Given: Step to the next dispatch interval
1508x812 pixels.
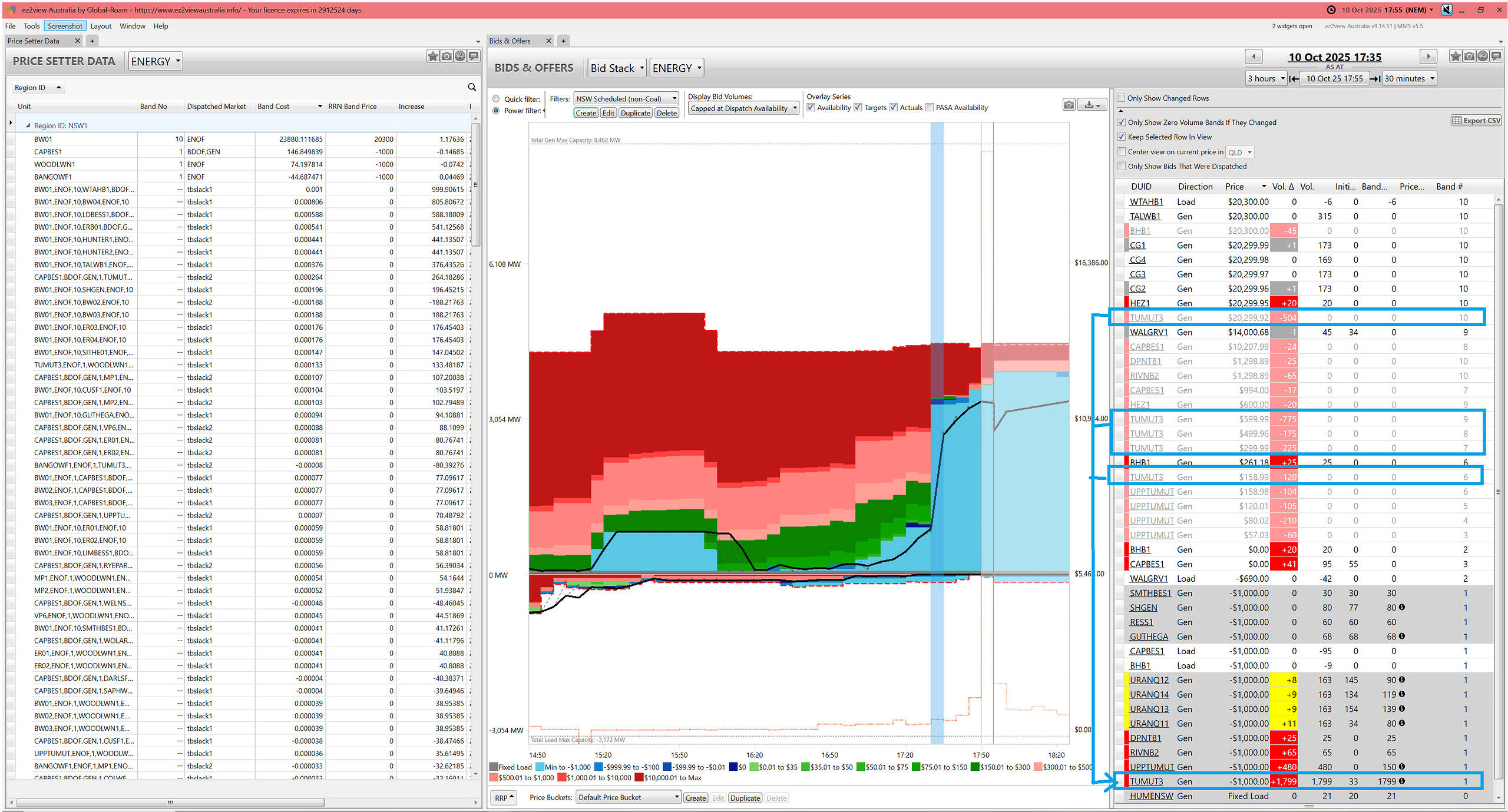Looking at the screenshot, I should pos(1428,57).
